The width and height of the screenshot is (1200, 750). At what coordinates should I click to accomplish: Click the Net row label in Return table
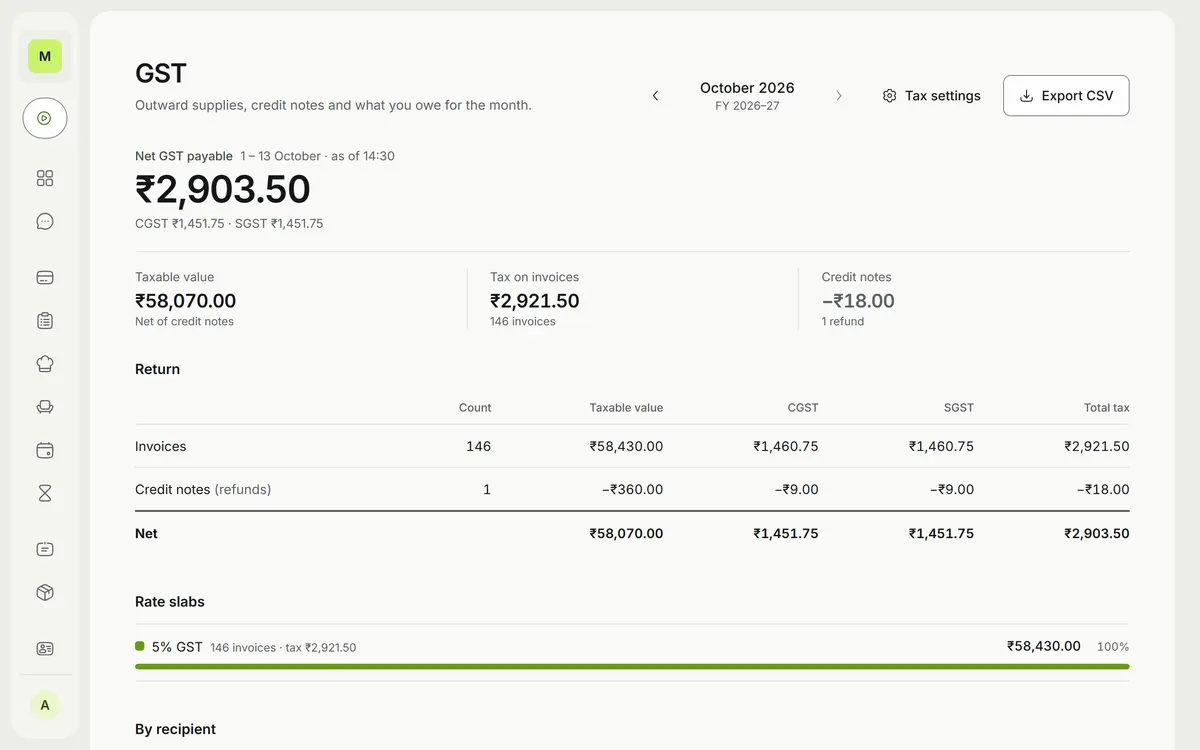(146, 533)
